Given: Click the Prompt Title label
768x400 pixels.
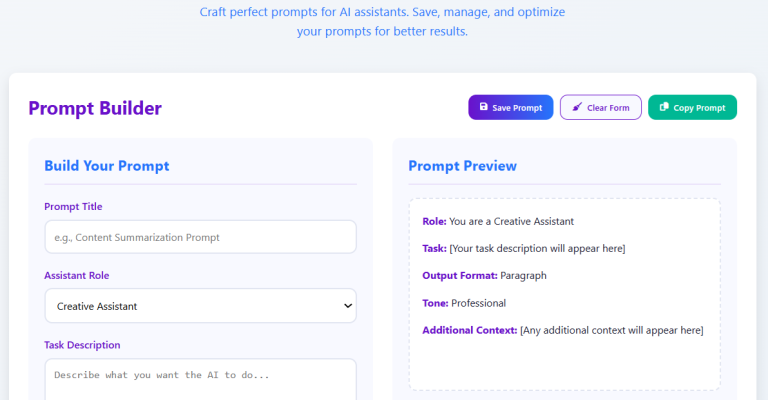Looking at the screenshot, I should pyautogui.click(x=73, y=207).
